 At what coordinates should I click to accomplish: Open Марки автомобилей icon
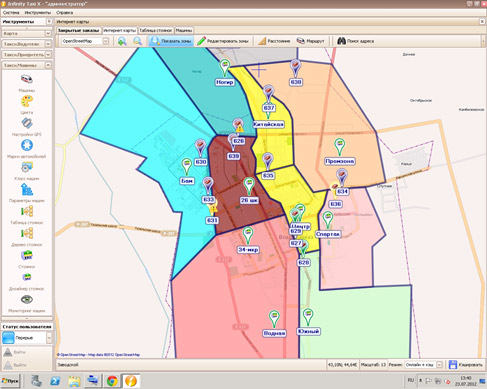[x=27, y=145]
